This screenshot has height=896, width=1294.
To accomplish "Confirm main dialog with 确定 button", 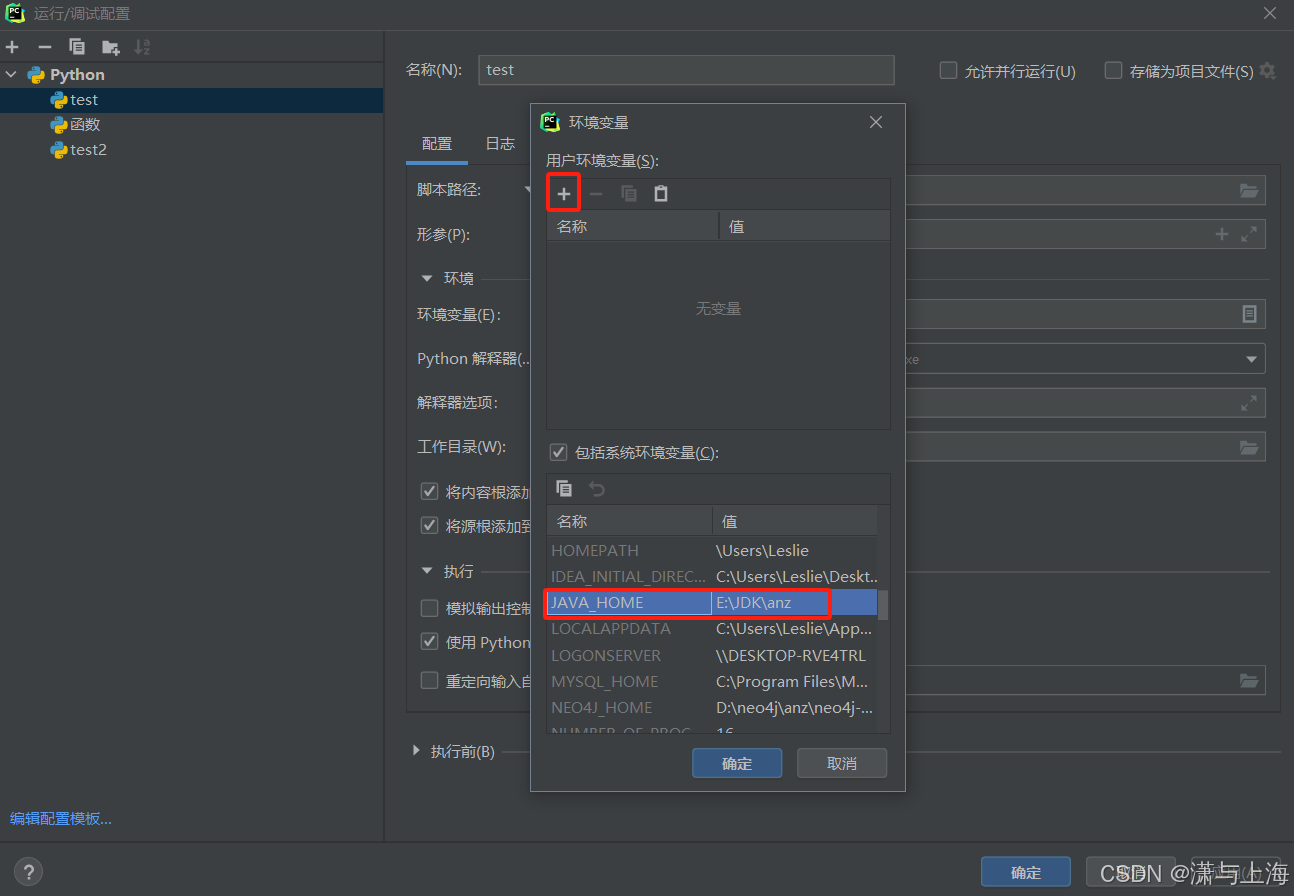I will 1025,872.
